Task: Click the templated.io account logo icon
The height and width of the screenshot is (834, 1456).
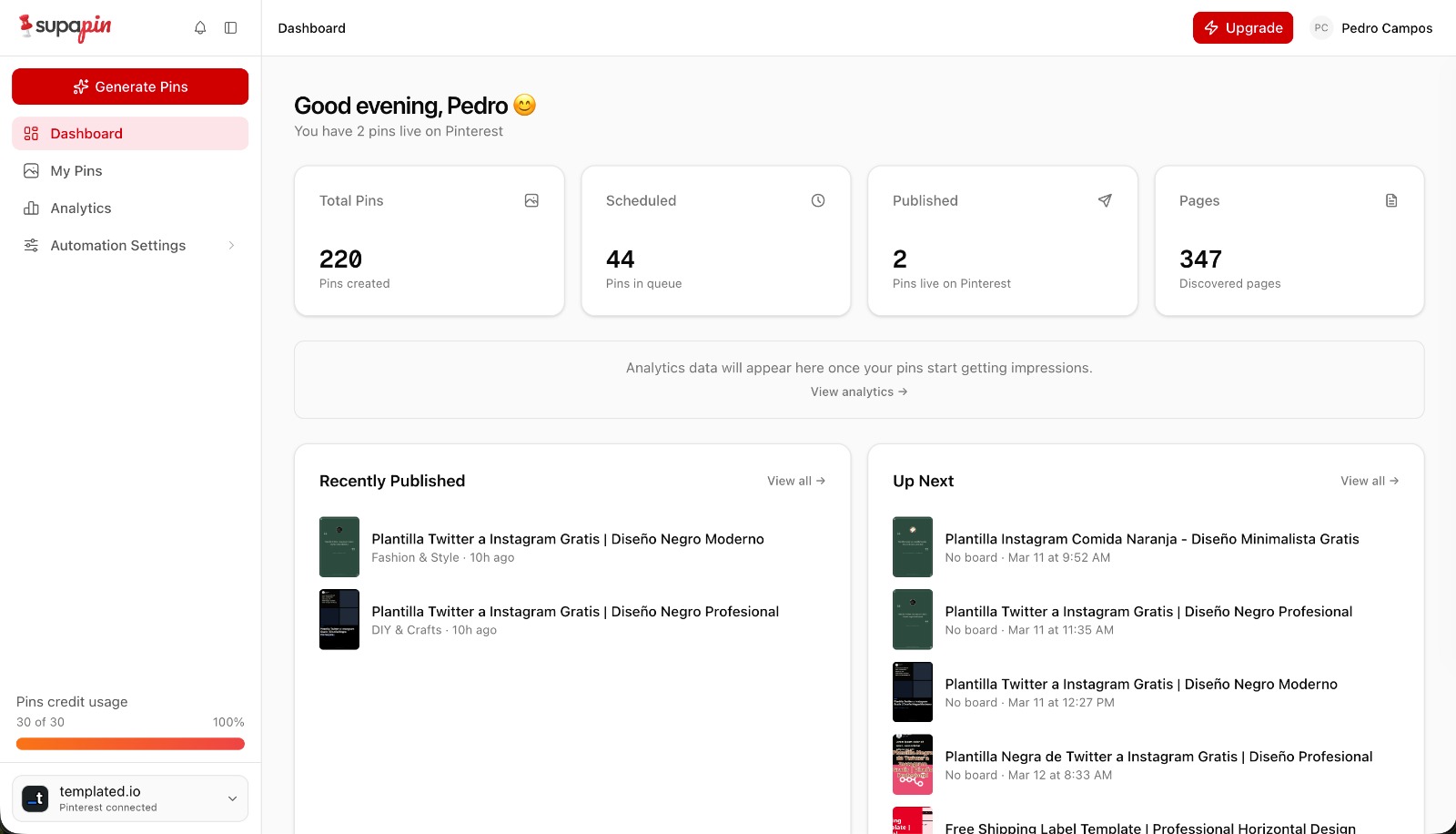Action: tap(35, 798)
